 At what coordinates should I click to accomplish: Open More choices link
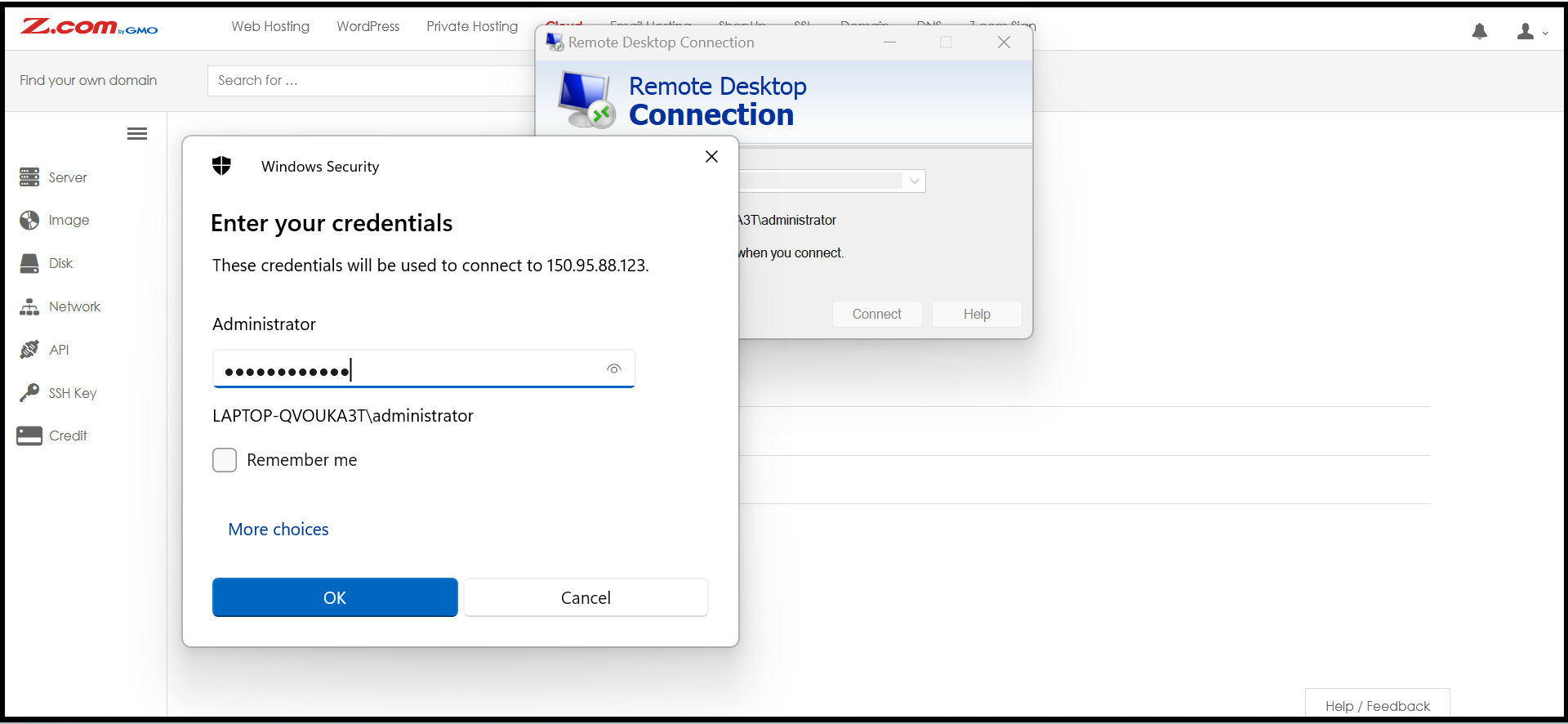(278, 530)
